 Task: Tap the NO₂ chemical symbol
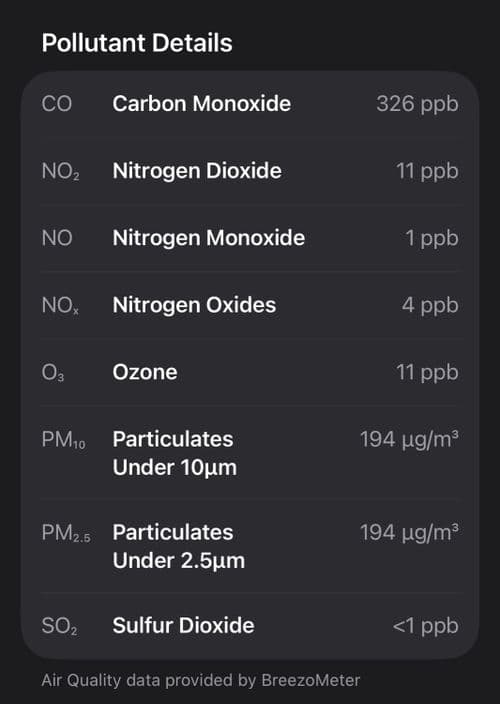pos(61,171)
